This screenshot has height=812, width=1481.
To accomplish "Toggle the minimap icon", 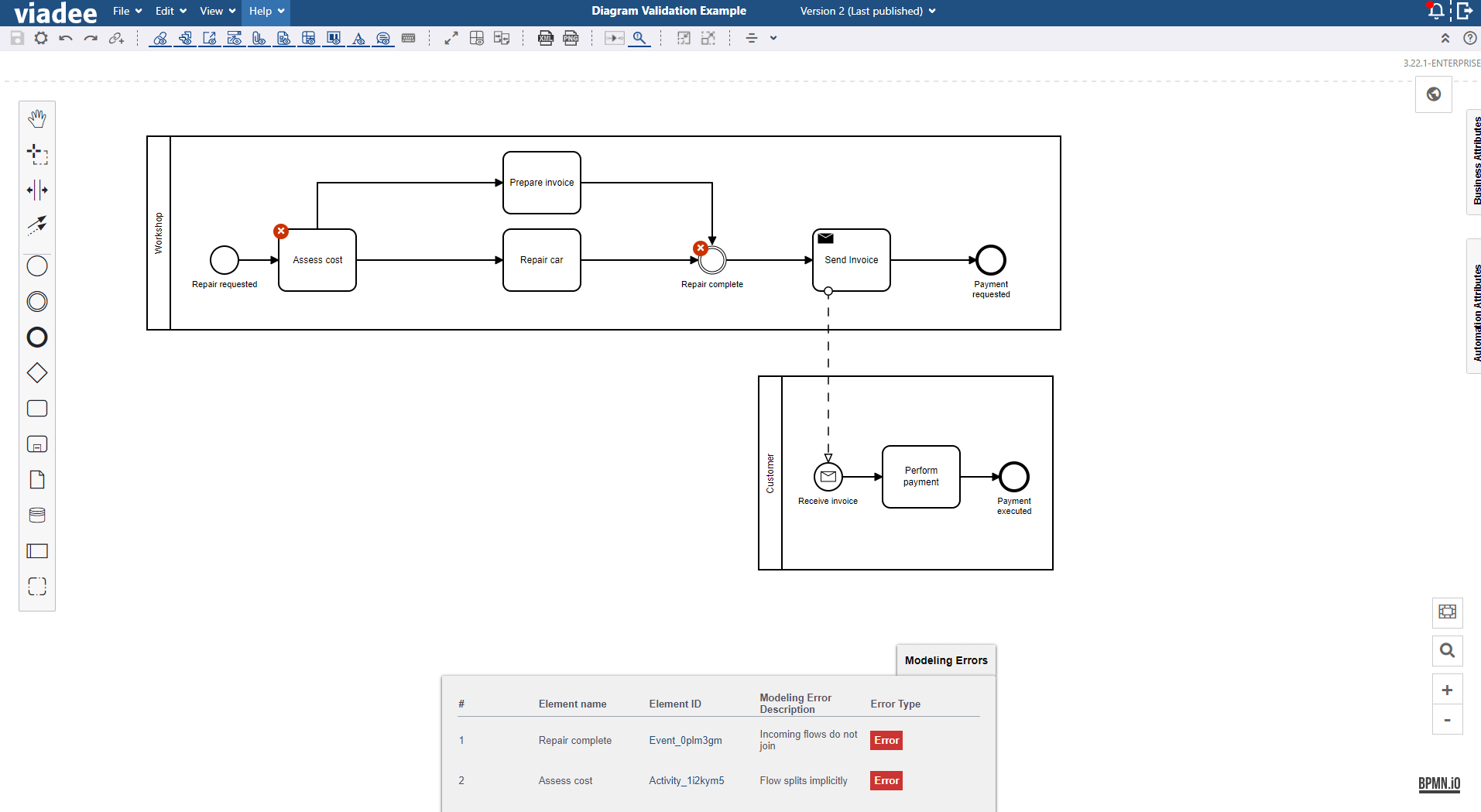I will (1447, 612).
